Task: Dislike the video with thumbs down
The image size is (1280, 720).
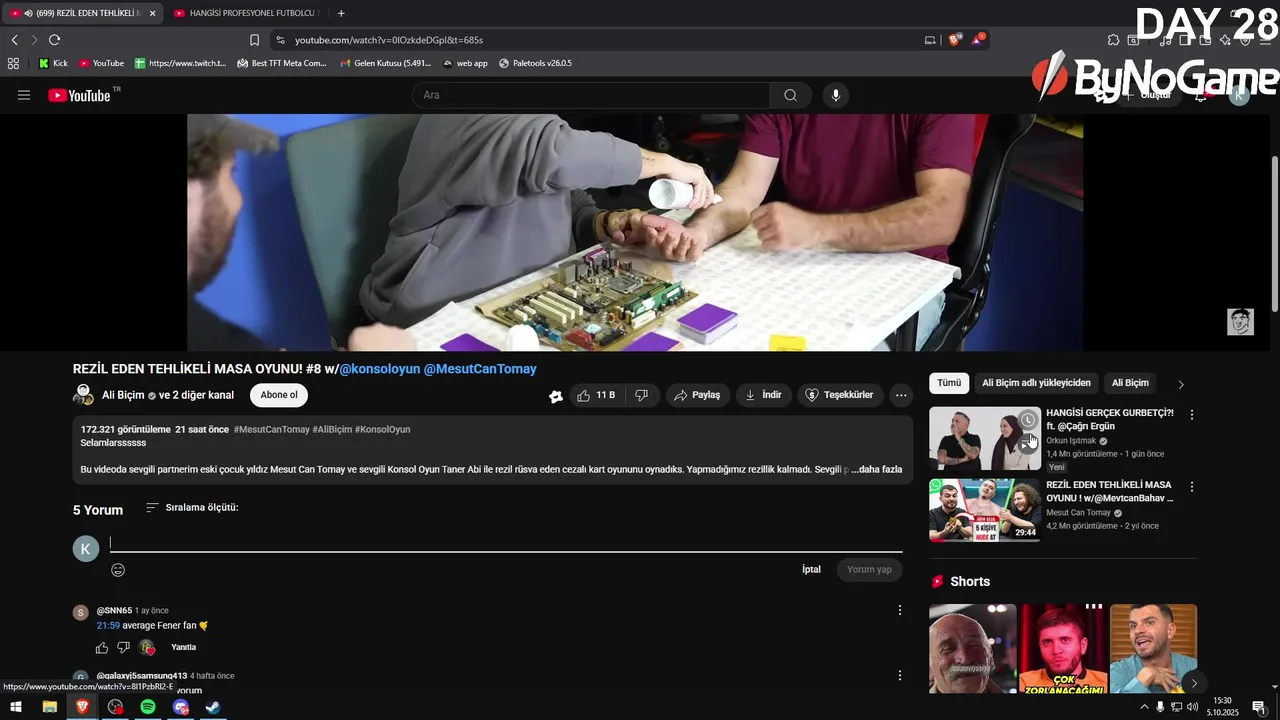Action: (642, 395)
